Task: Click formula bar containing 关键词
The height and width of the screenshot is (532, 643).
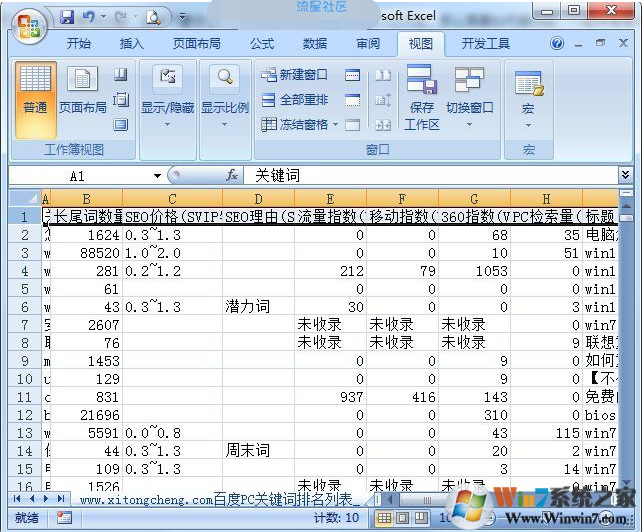Action: tap(431, 176)
